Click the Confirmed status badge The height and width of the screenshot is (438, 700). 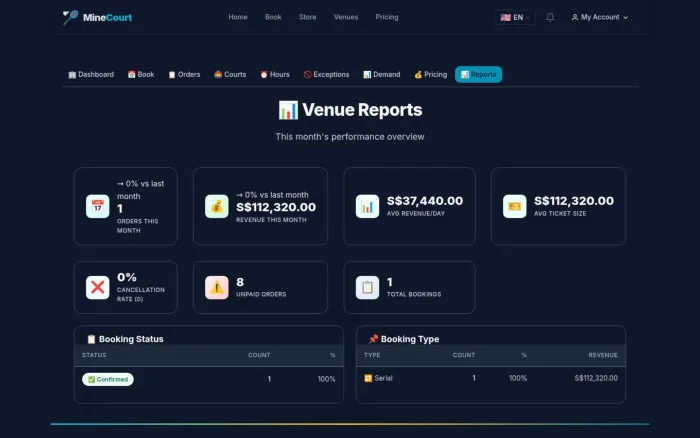point(108,379)
